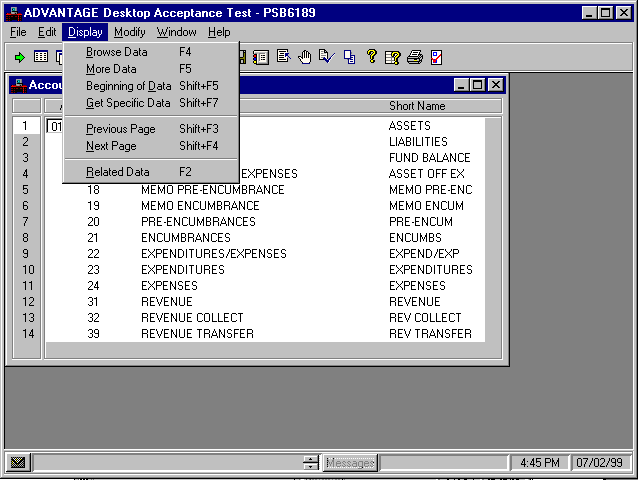Choose Next Page in Display menu
The image size is (638, 480).
pyautogui.click(x=151, y=146)
